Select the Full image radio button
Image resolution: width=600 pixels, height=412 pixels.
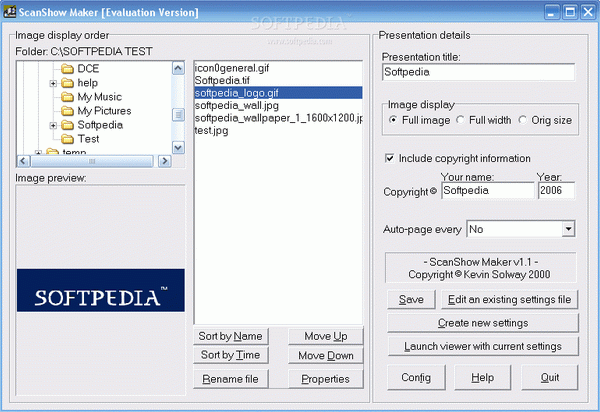[x=393, y=120]
